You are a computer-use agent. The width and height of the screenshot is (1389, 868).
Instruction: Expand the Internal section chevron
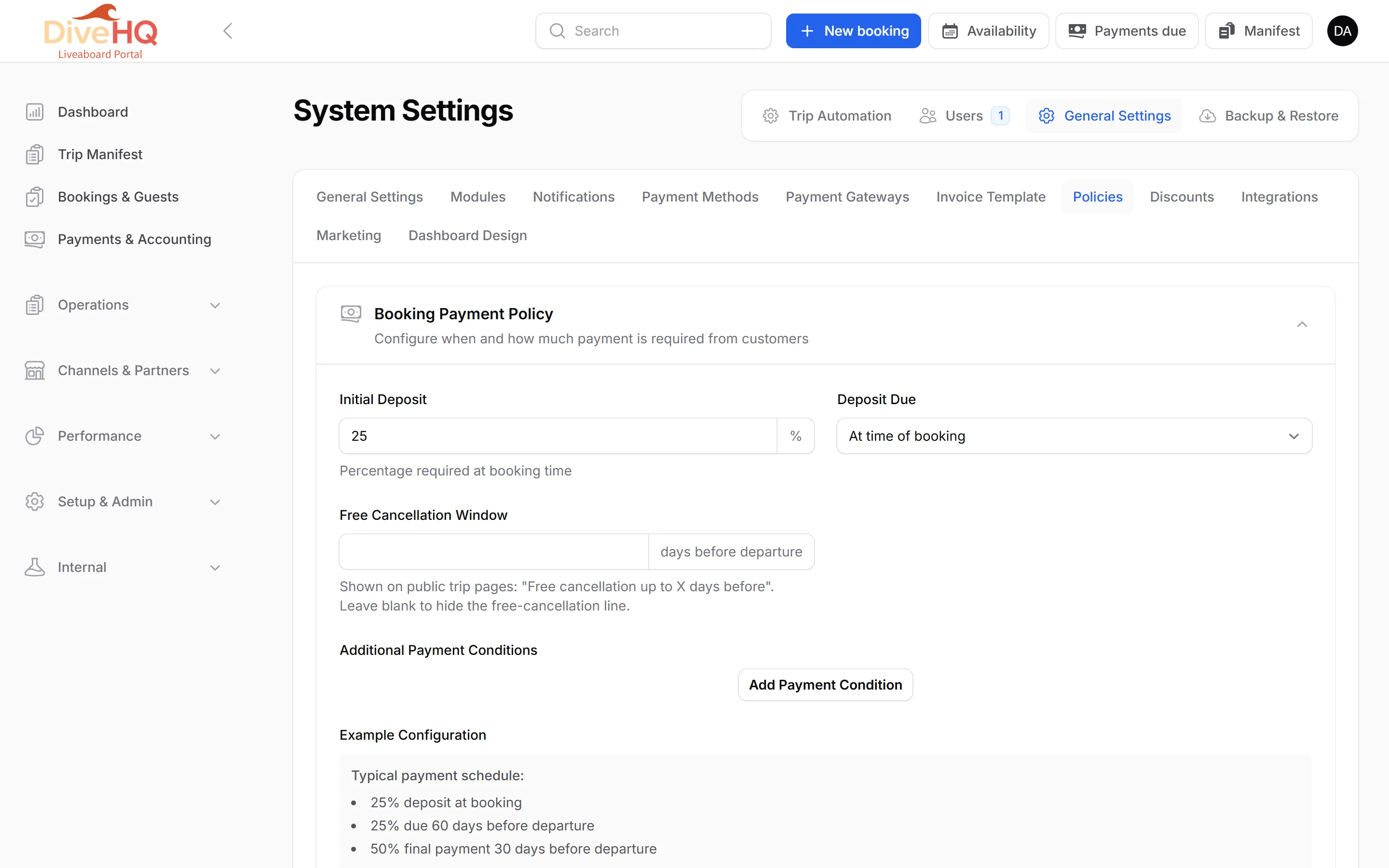215,568
